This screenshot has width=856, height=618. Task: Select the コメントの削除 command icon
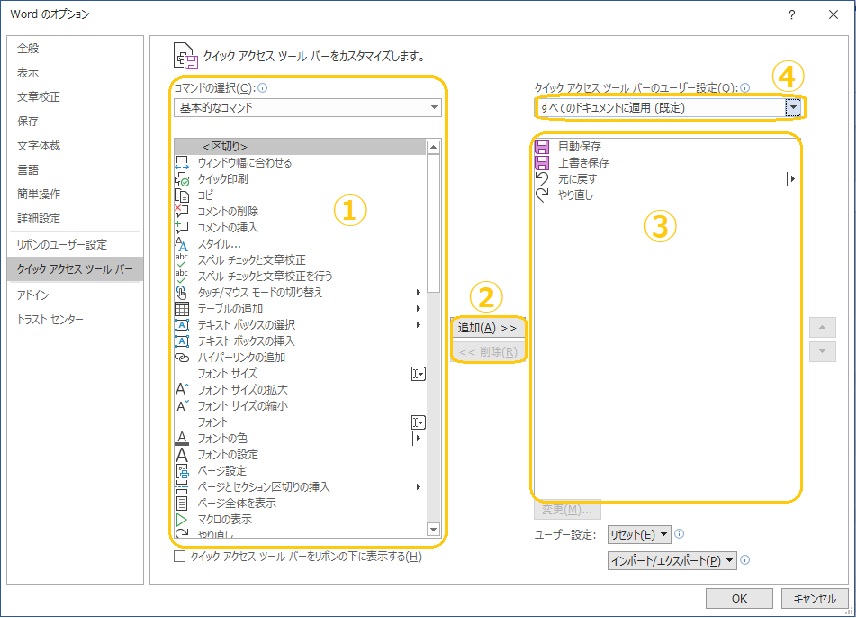click(182, 211)
